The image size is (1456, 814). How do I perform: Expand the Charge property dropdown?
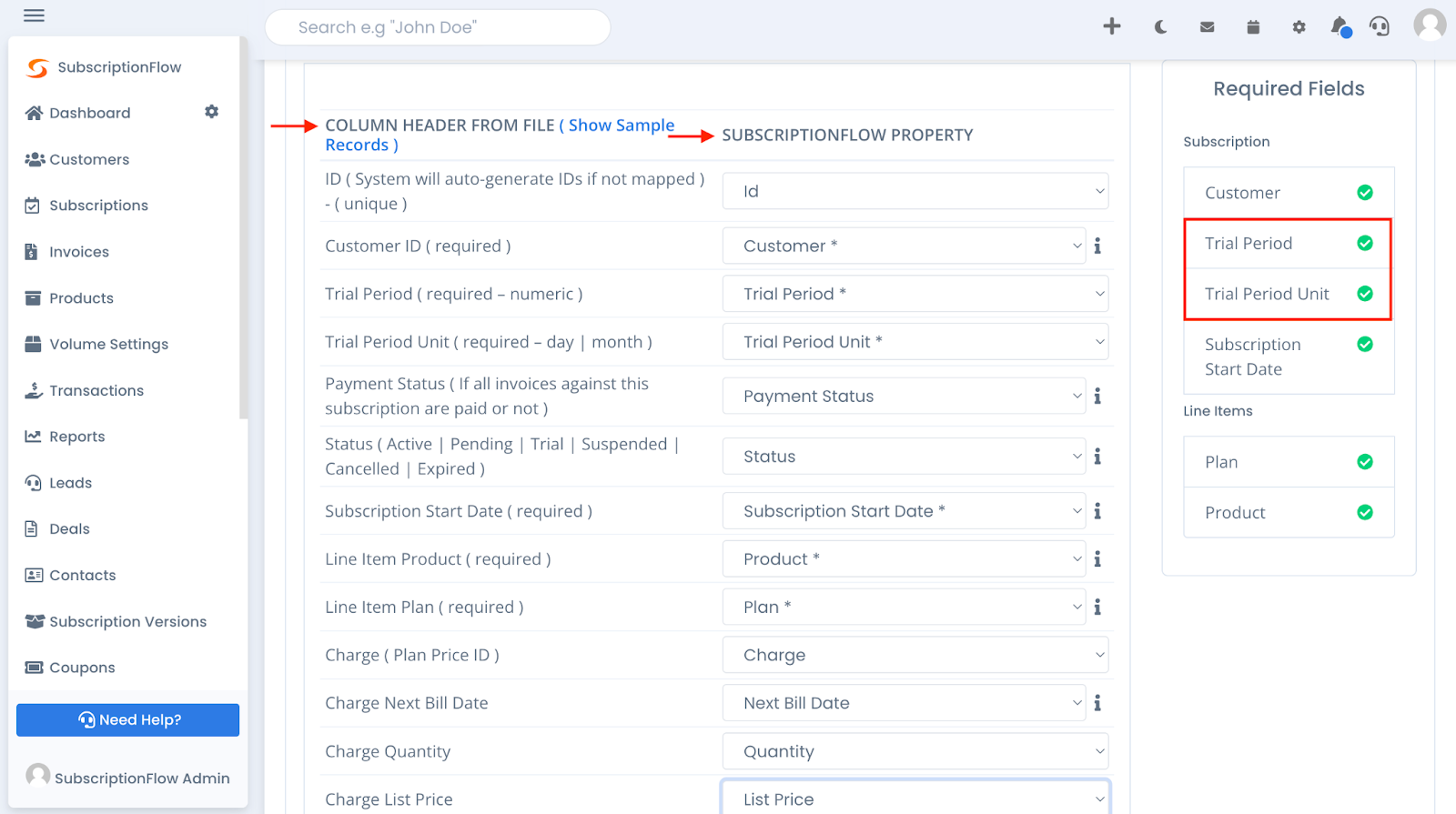[x=915, y=655]
